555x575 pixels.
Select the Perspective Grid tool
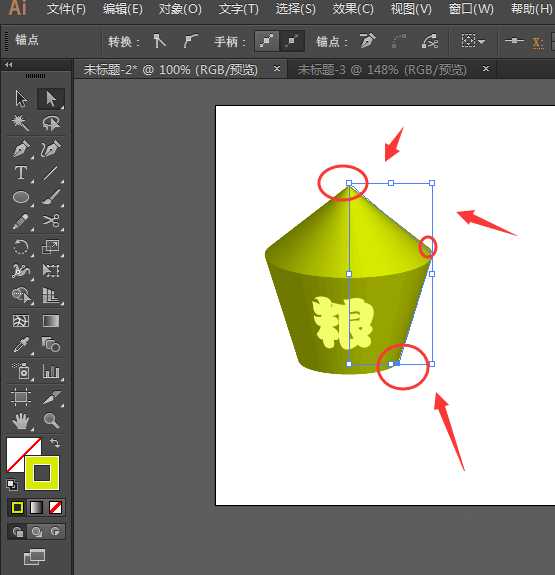[51, 295]
